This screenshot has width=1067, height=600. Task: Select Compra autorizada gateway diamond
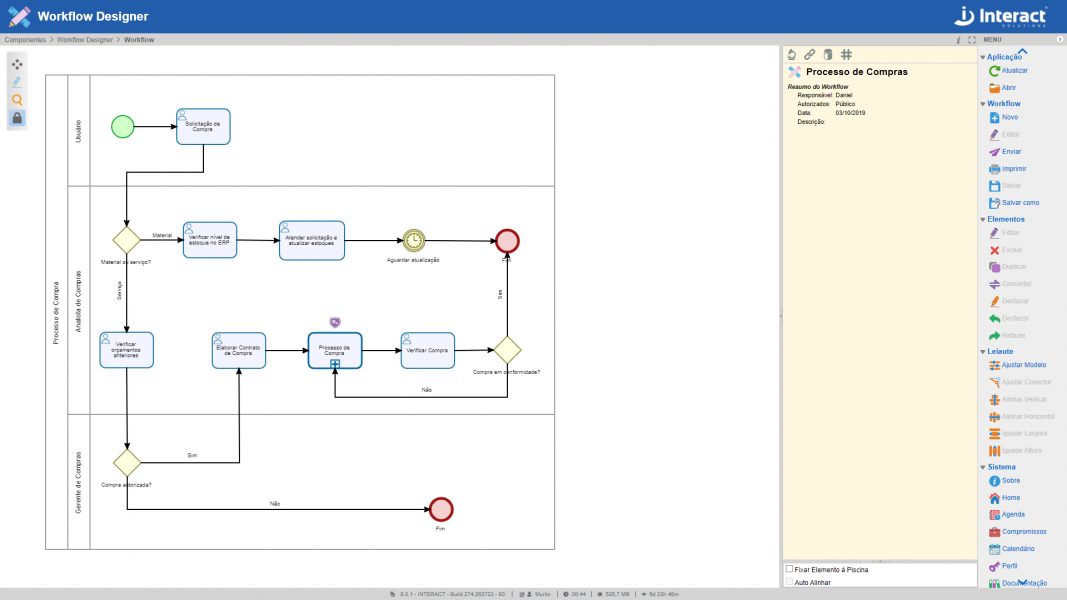click(x=127, y=463)
